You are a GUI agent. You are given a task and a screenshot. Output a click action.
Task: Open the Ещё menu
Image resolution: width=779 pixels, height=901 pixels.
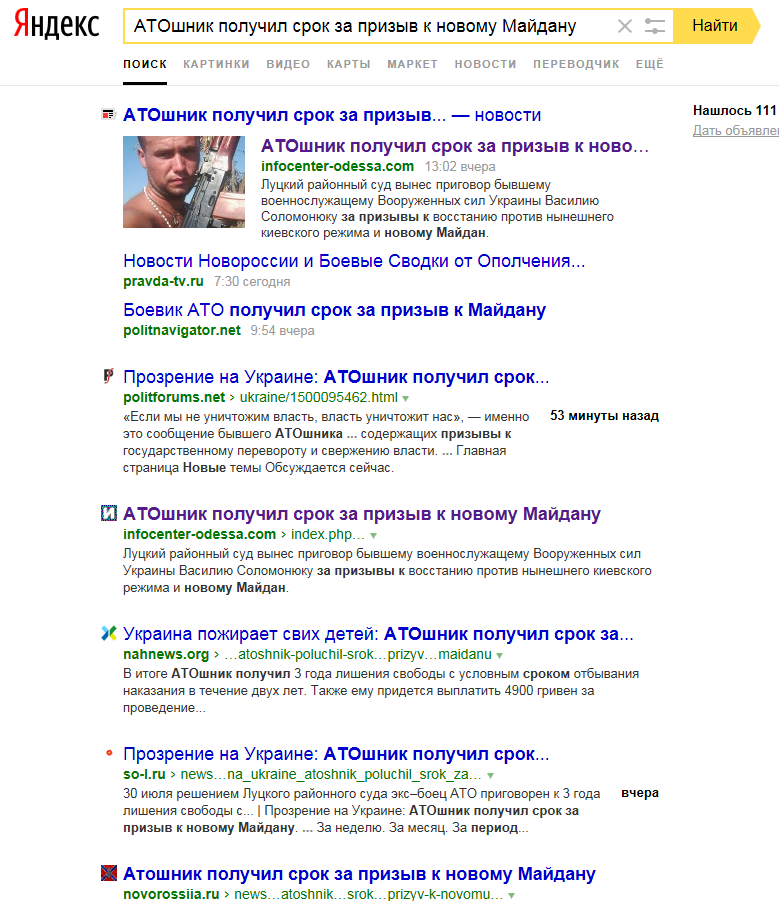click(649, 64)
